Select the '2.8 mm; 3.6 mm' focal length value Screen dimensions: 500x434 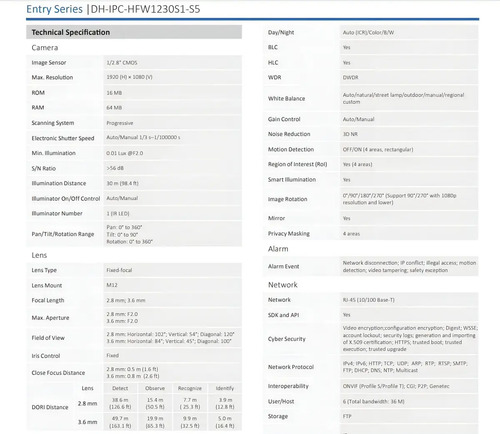[126, 300]
